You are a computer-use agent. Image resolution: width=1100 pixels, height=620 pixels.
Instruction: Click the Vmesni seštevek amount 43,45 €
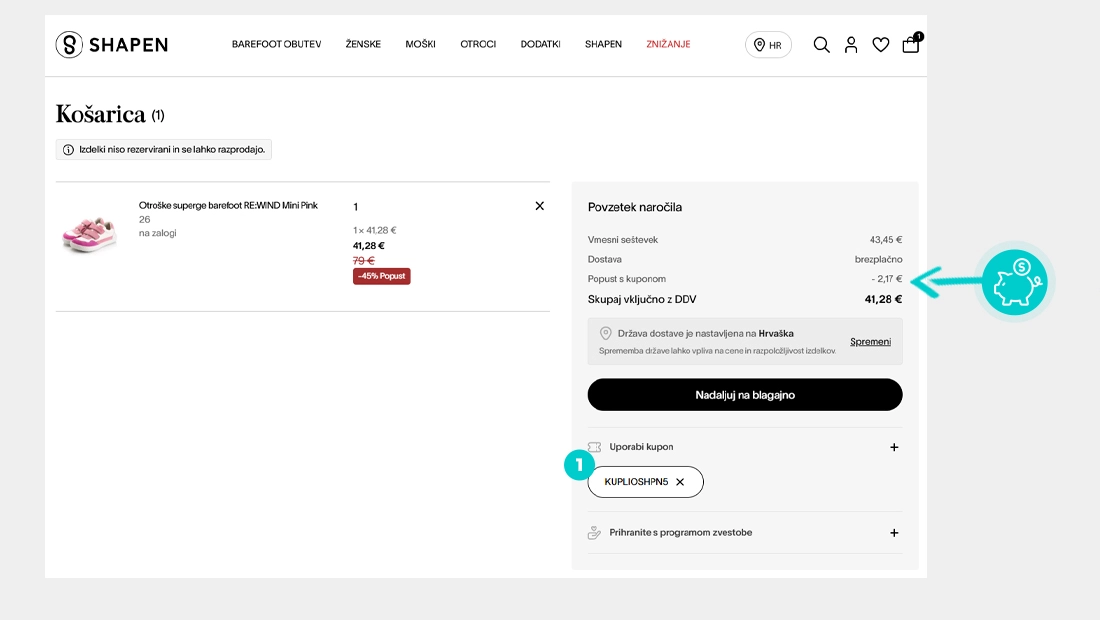886,240
